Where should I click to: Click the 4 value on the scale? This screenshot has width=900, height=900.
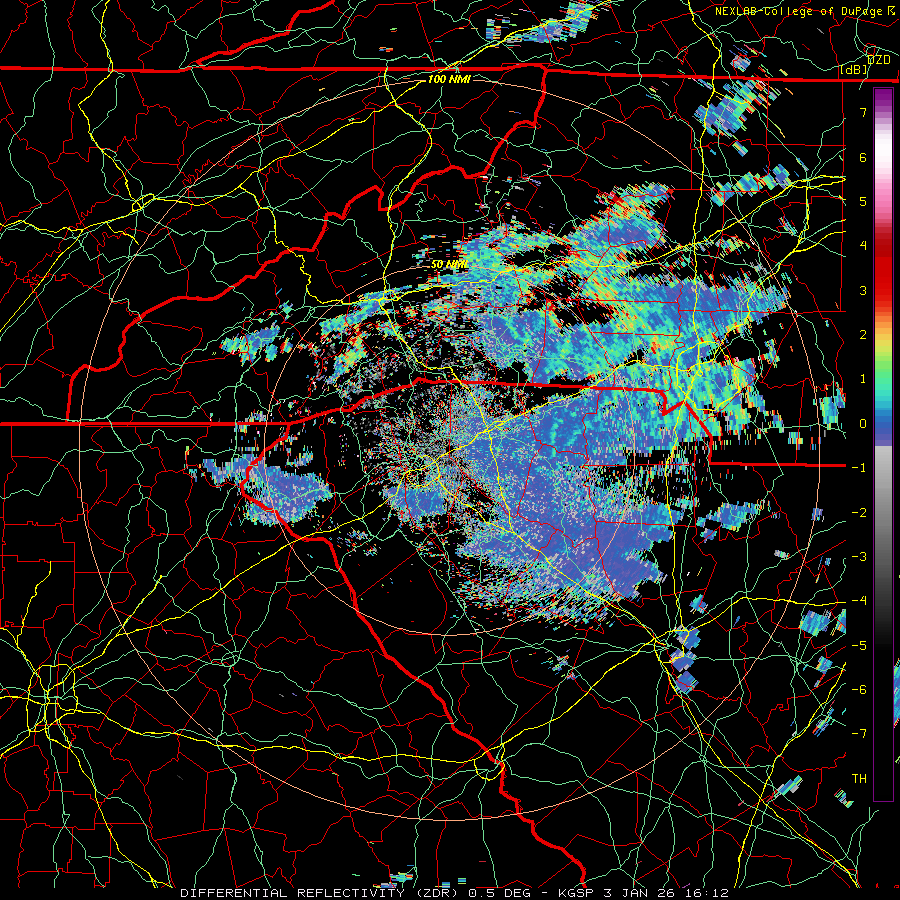point(862,246)
